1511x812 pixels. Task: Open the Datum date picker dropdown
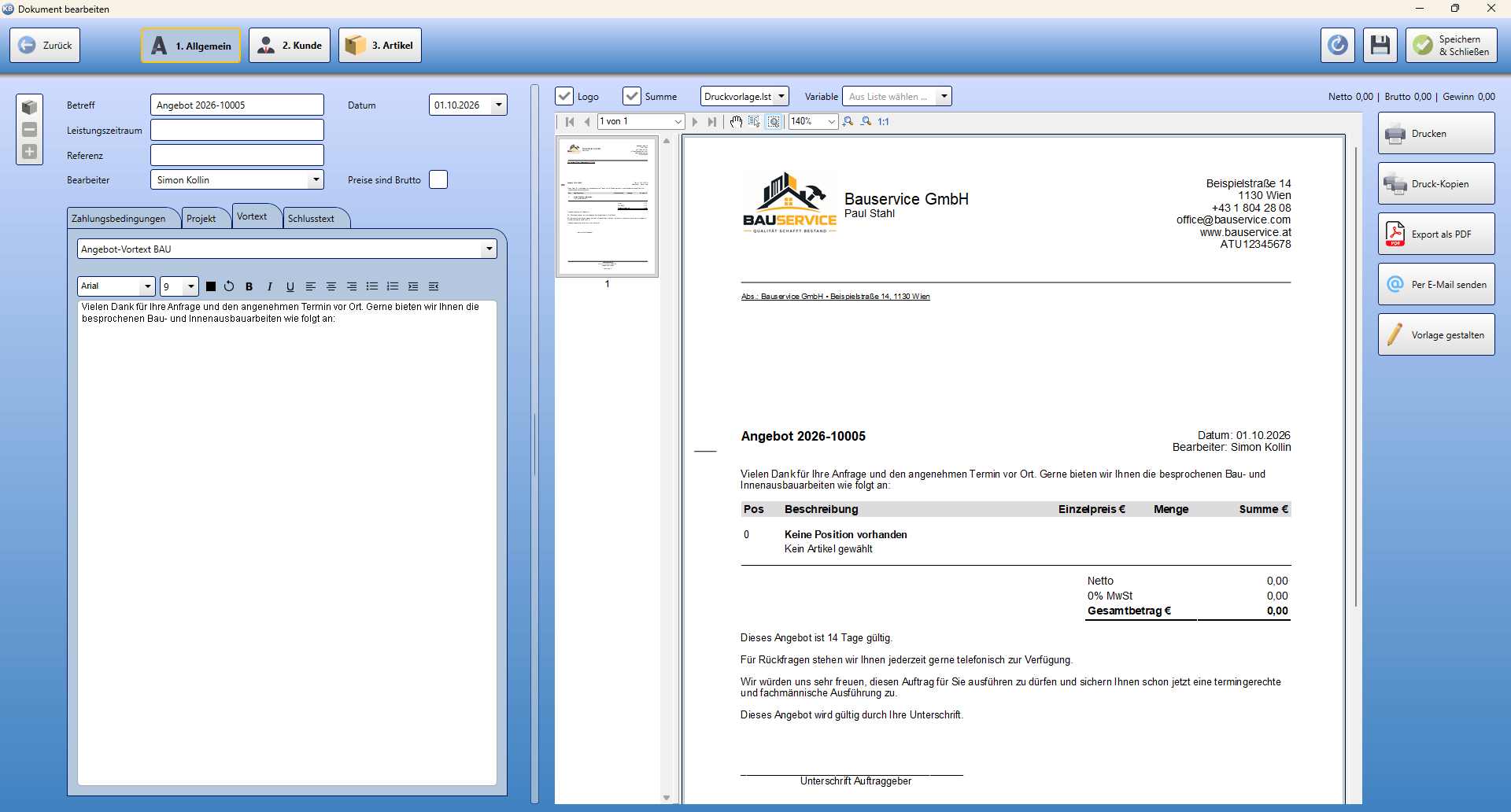[498, 105]
